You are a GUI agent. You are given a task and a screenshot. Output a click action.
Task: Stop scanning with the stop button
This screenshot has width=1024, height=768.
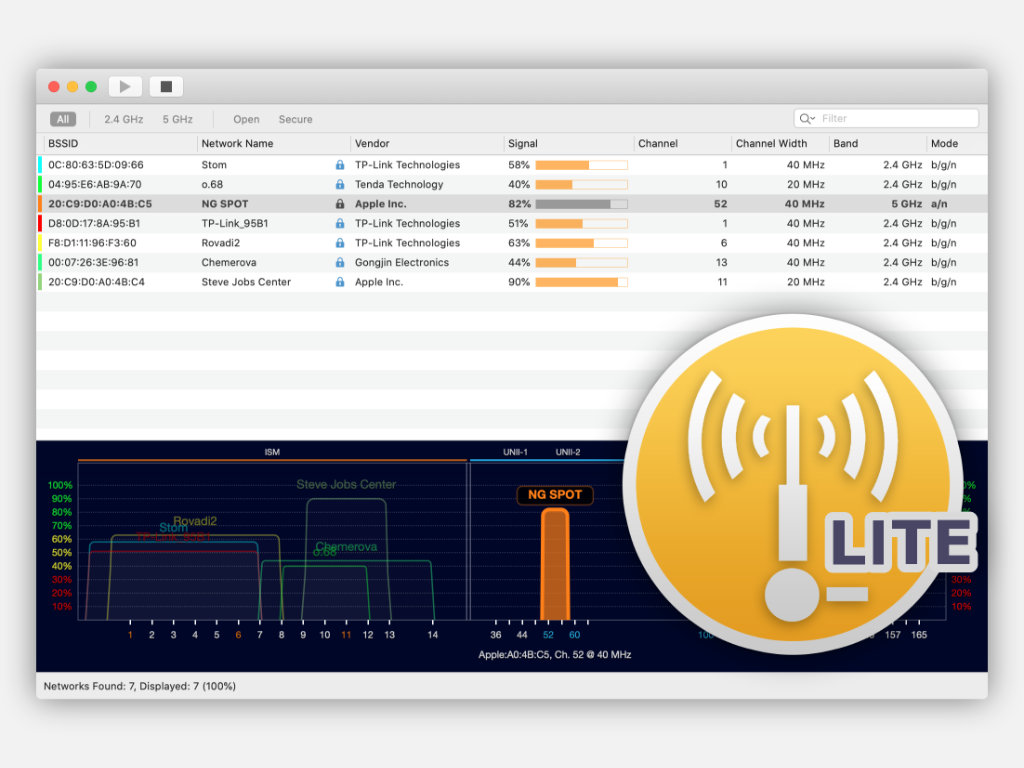pyautogui.click(x=166, y=86)
